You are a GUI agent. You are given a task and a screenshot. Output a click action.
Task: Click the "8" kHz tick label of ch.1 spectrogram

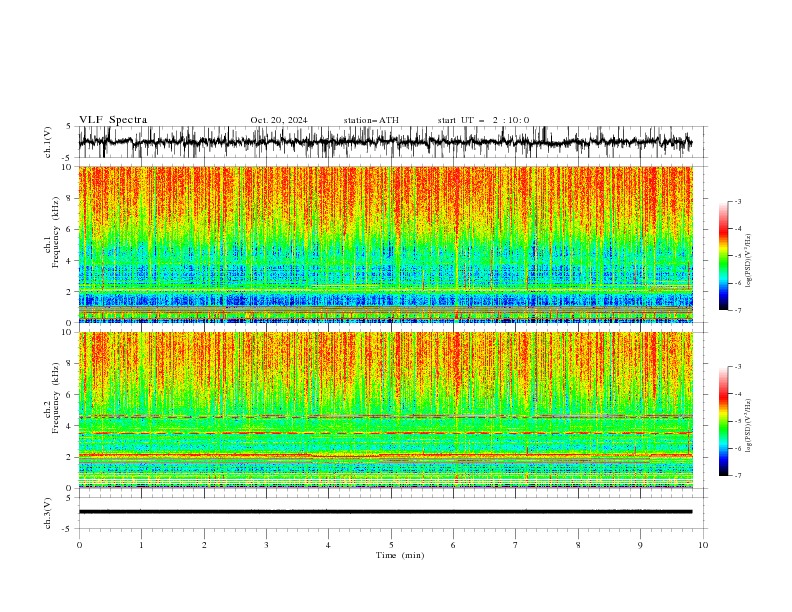pos(70,198)
